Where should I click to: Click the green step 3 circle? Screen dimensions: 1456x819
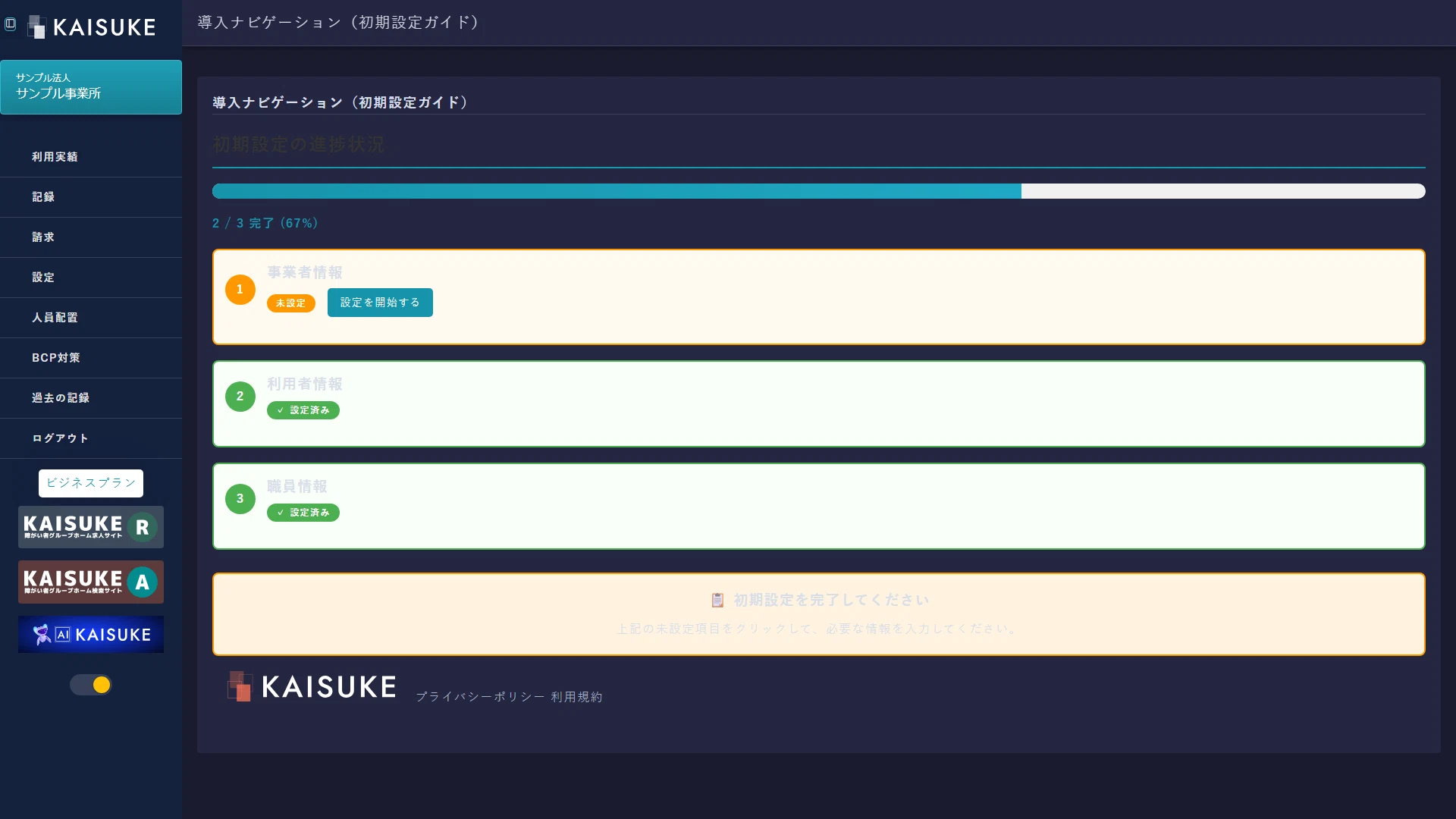click(240, 499)
